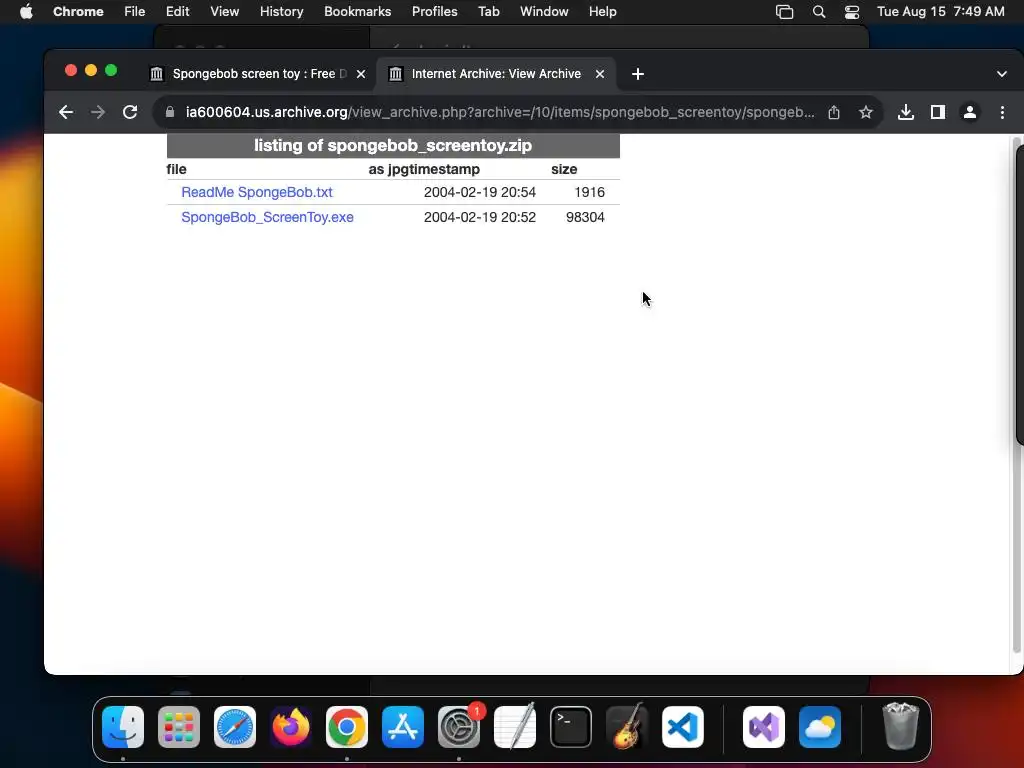
Task: Click the lock site info icon
Action: (170, 112)
